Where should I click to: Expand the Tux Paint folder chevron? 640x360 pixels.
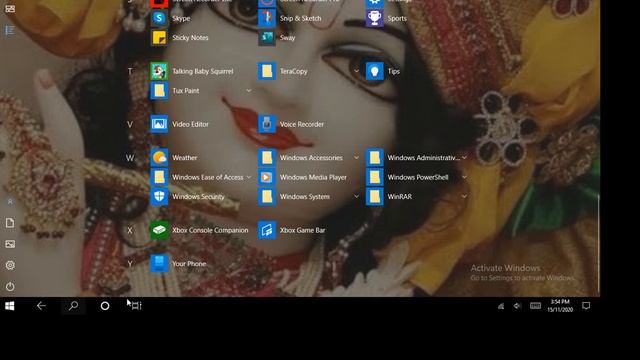pyautogui.click(x=249, y=91)
